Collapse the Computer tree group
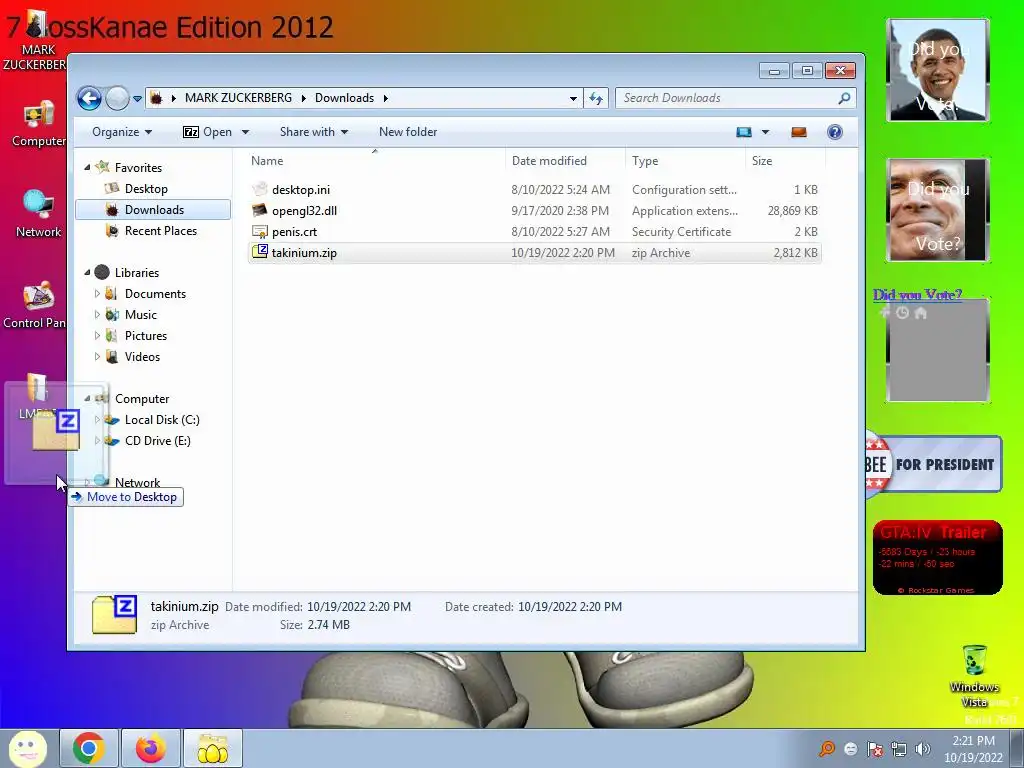 coord(88,398)
